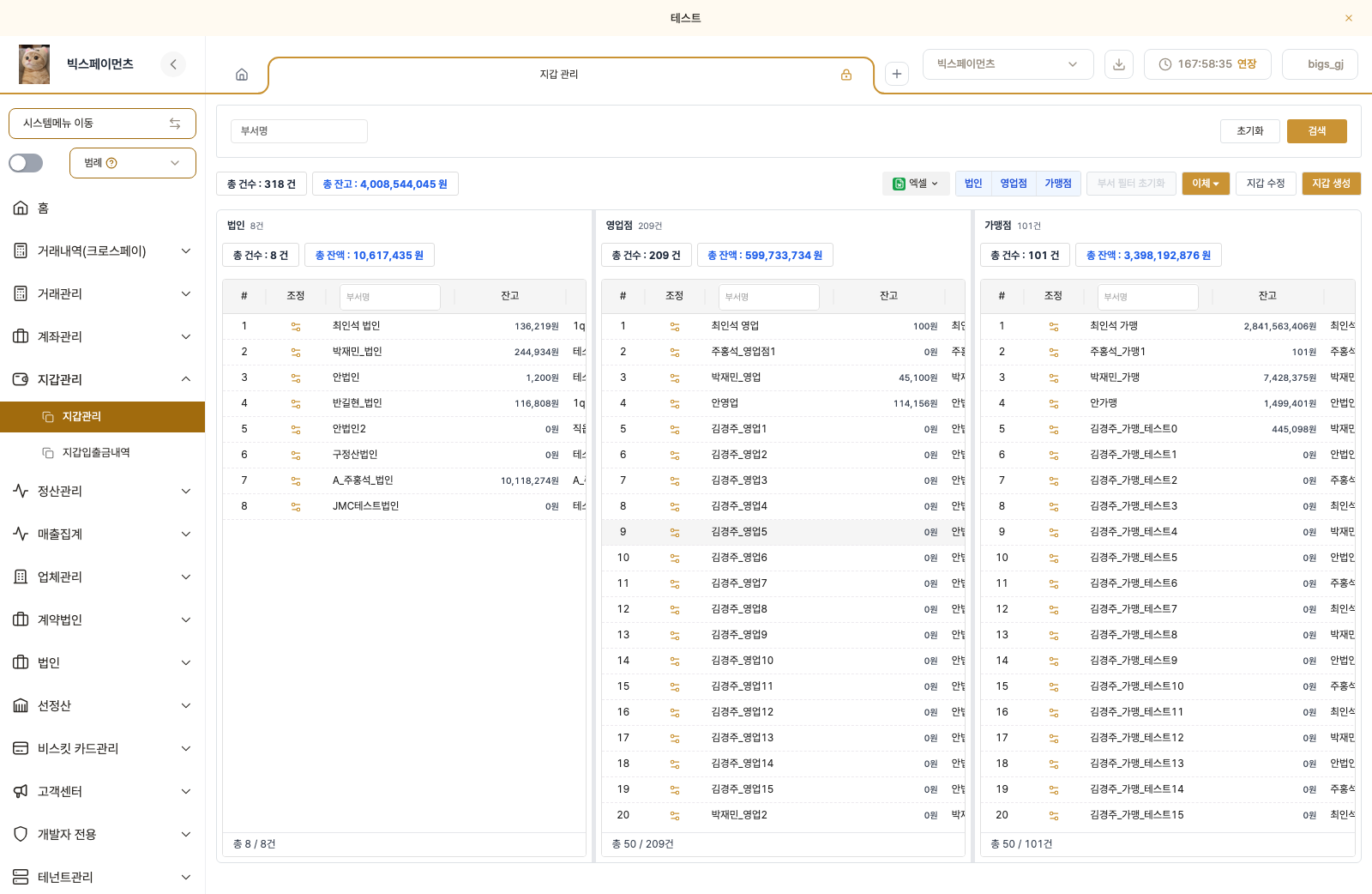Open the home tab icon

[242, 75]
